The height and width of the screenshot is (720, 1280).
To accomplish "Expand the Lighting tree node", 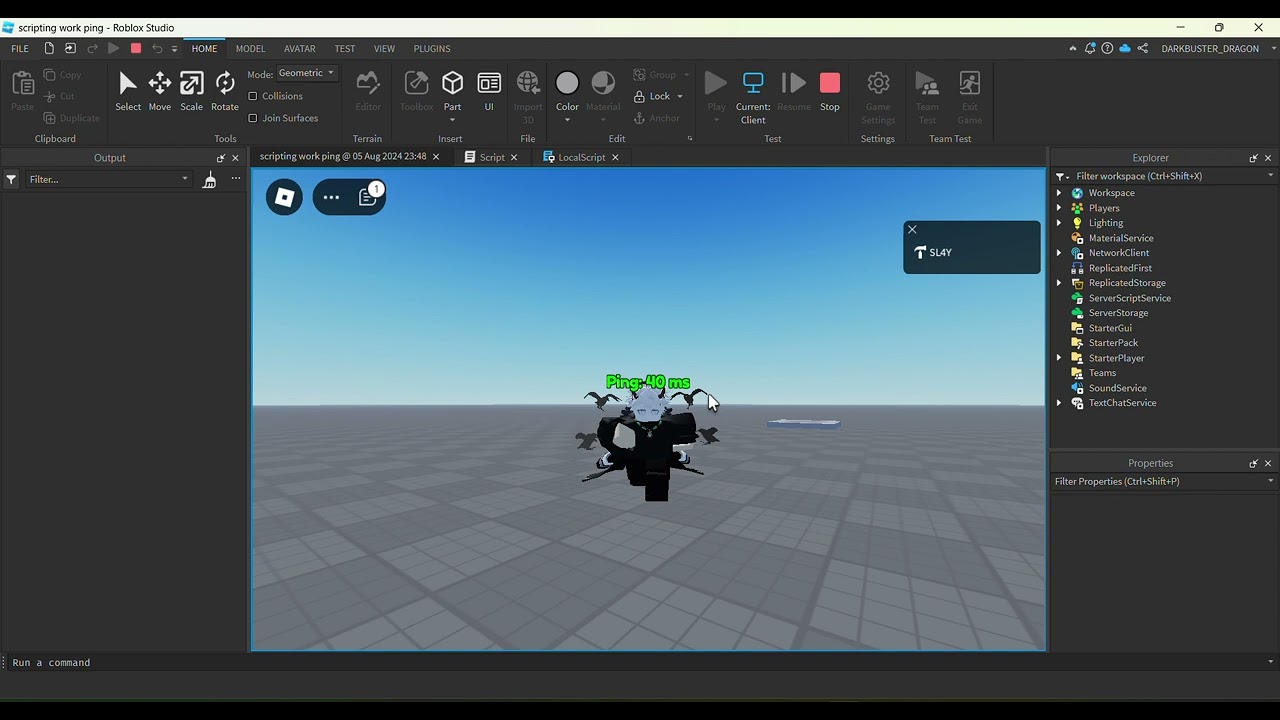I will 1059,223.
